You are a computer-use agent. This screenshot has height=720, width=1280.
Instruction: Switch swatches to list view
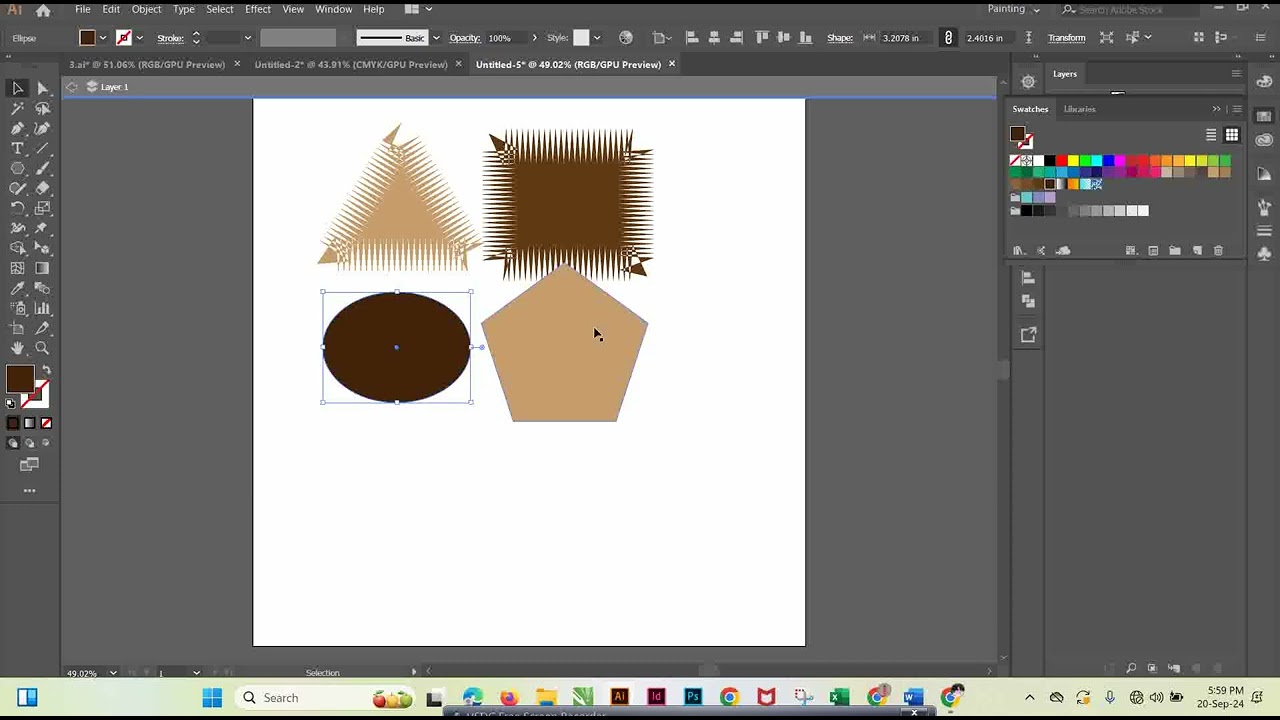pos(1211,135)
